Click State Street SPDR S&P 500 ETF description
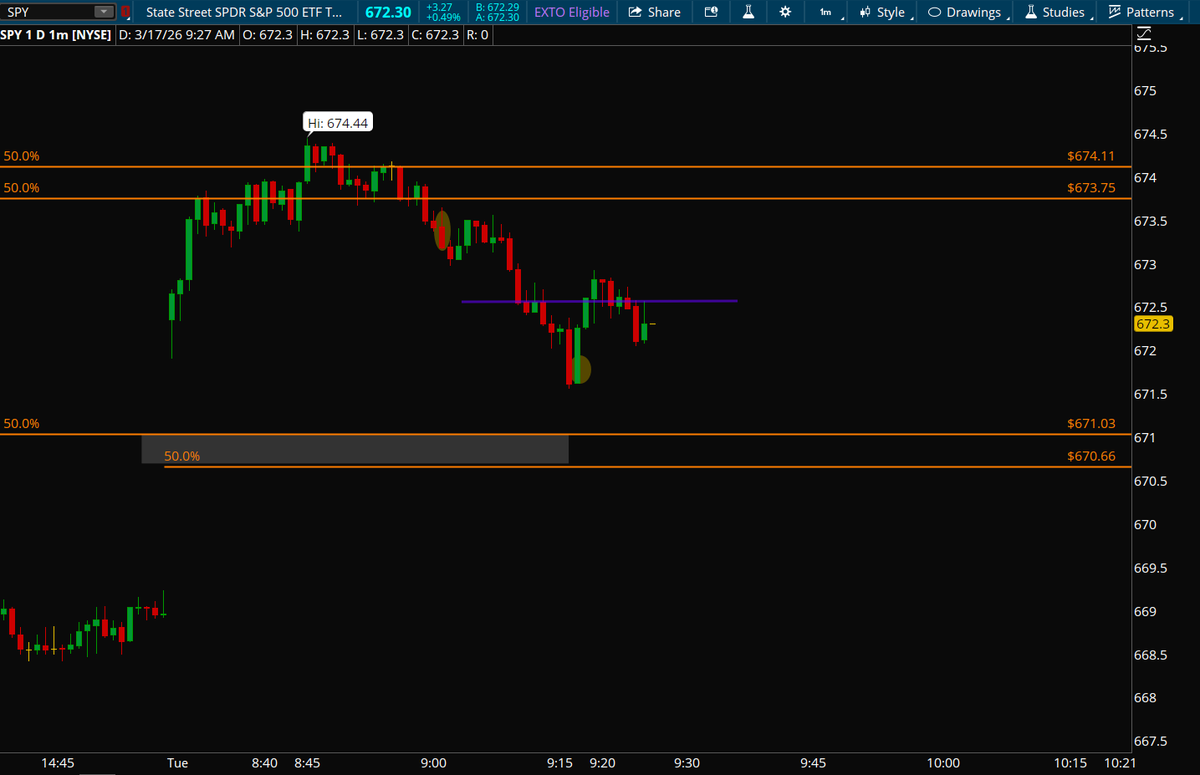Viewport: 1200px width, 775px height. [x=243, y=12]
